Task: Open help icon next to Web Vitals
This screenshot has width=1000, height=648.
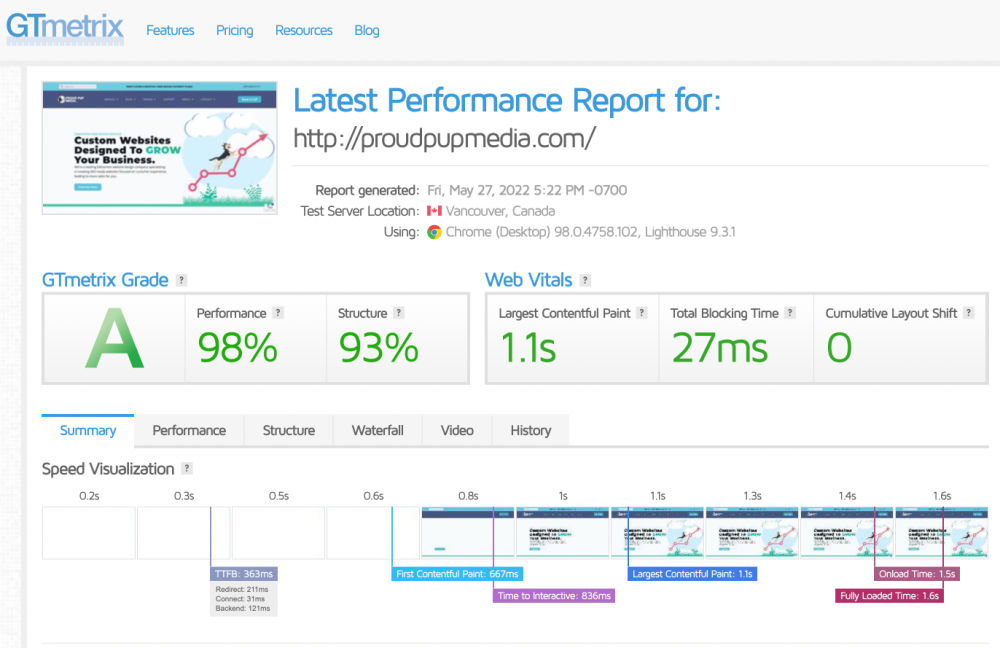Action: pyautogui.click(x=585, y=280)
